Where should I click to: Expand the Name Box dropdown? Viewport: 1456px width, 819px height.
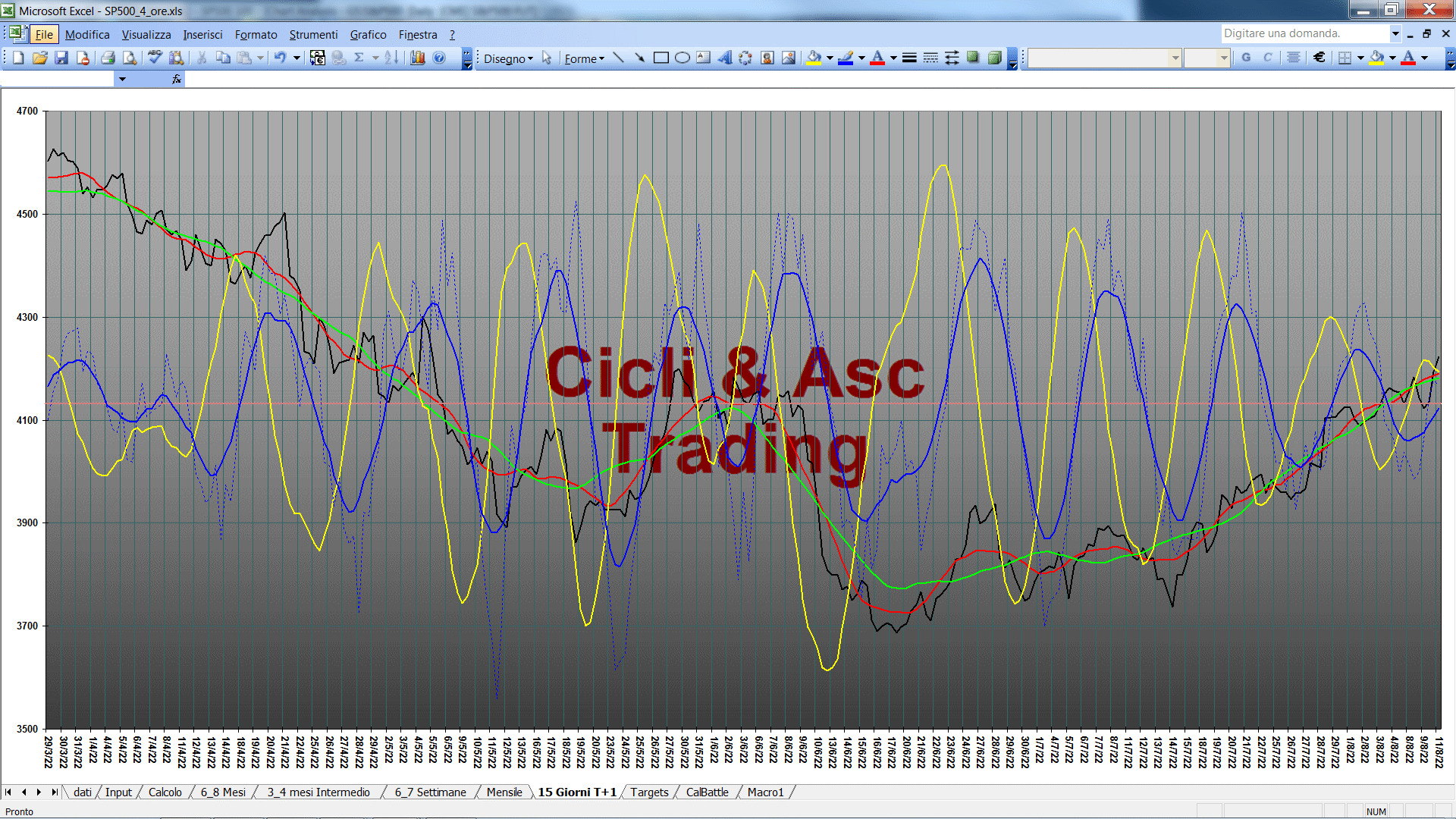tap(121, 79)
